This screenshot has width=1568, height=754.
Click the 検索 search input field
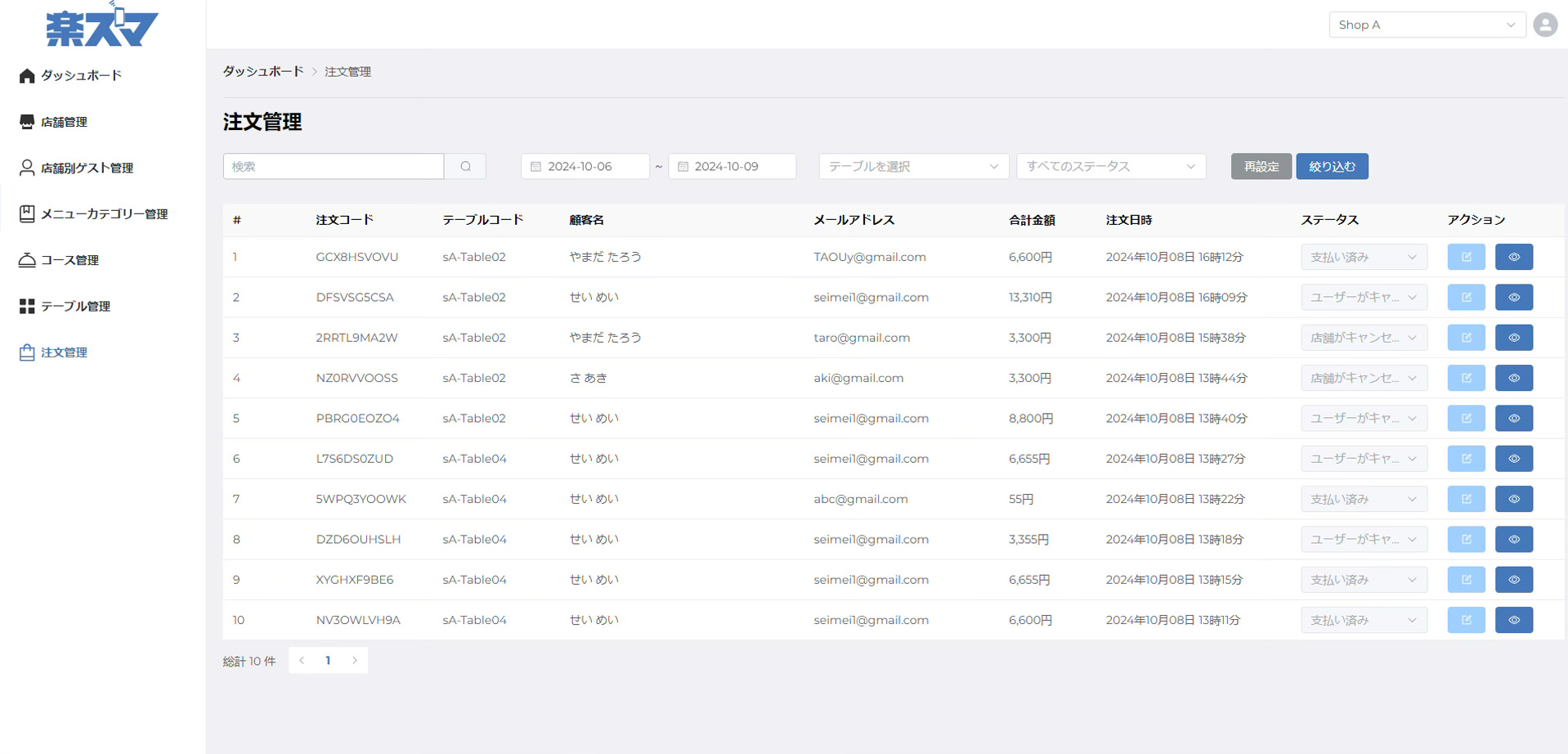334,167
